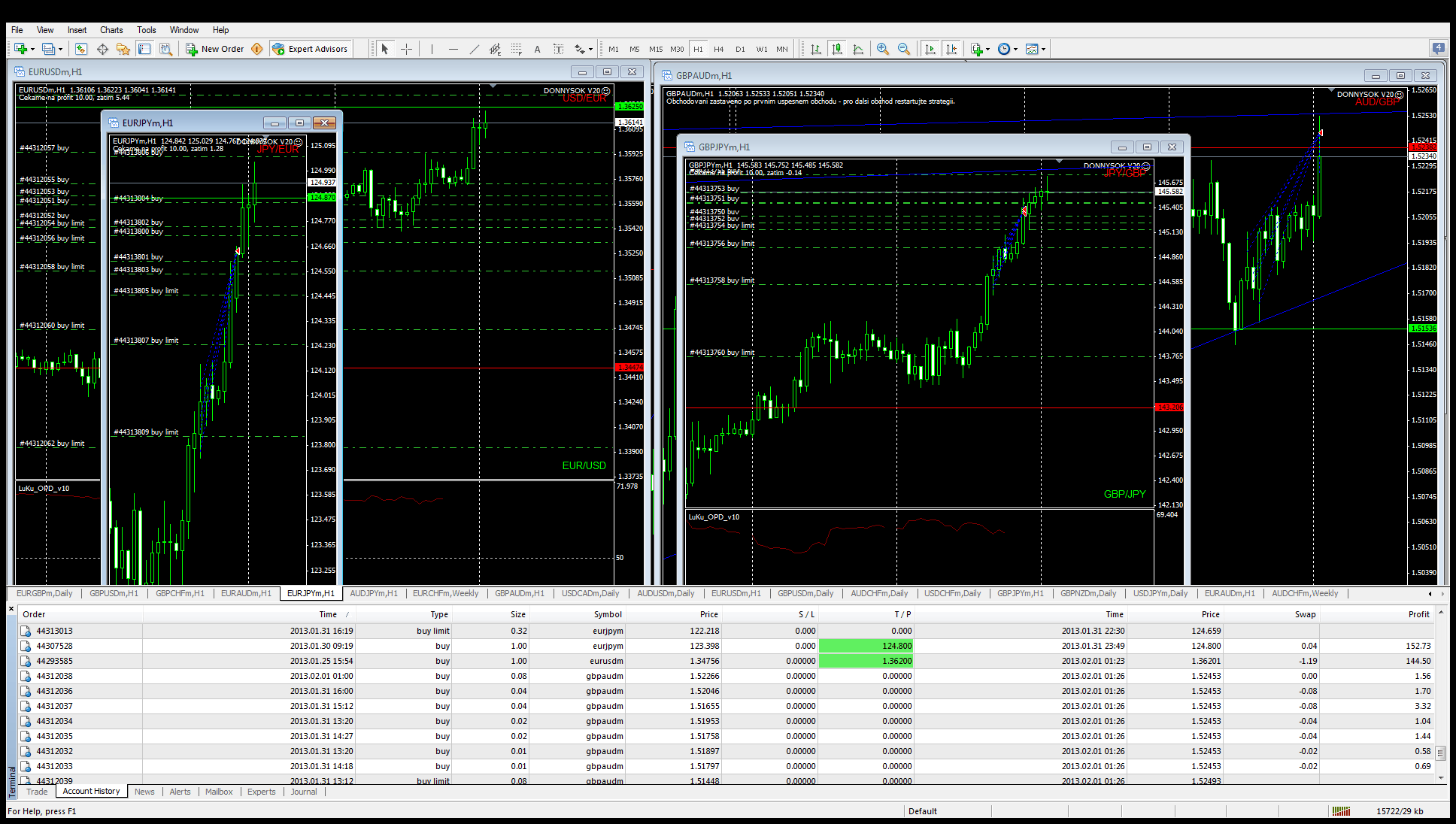Click the Account History scroll-down arrow
Image resolution: width=1456 pixels, height=824 pixels.
[x=1440, y=778]
